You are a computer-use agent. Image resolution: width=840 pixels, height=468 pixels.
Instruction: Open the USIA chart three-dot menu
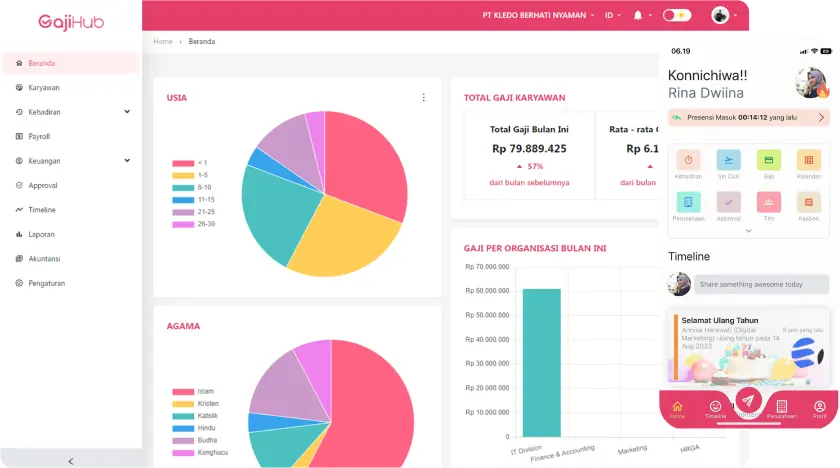click(x=424, y=97)
